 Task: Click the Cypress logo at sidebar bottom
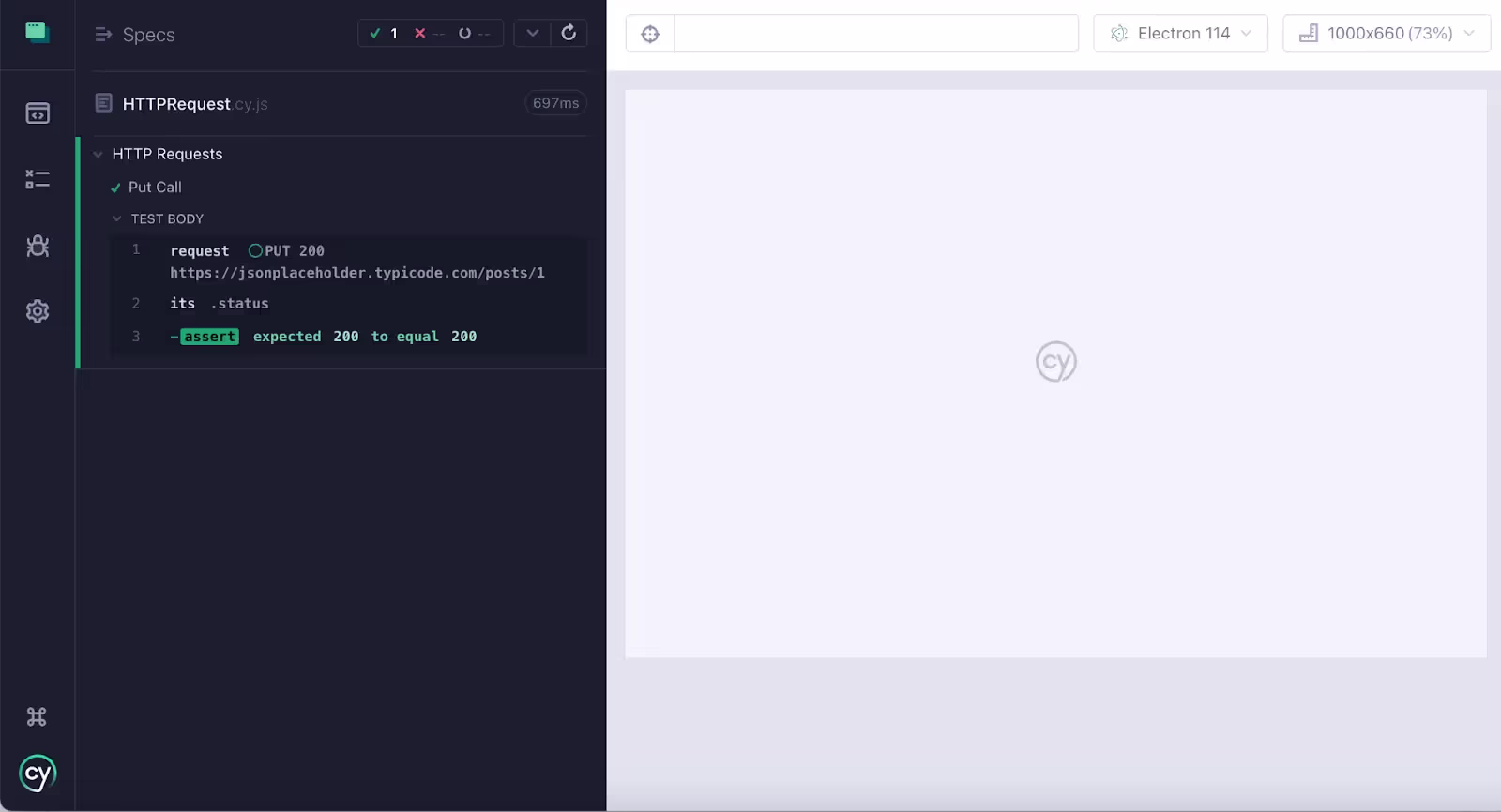tap(38, 774)
